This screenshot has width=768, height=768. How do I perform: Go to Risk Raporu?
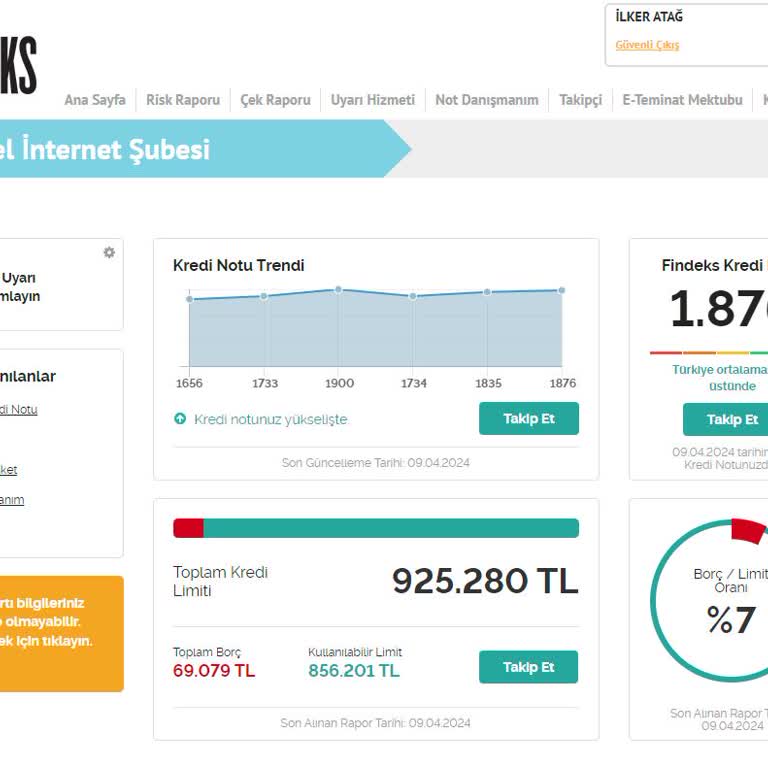(x=183, y=100)
